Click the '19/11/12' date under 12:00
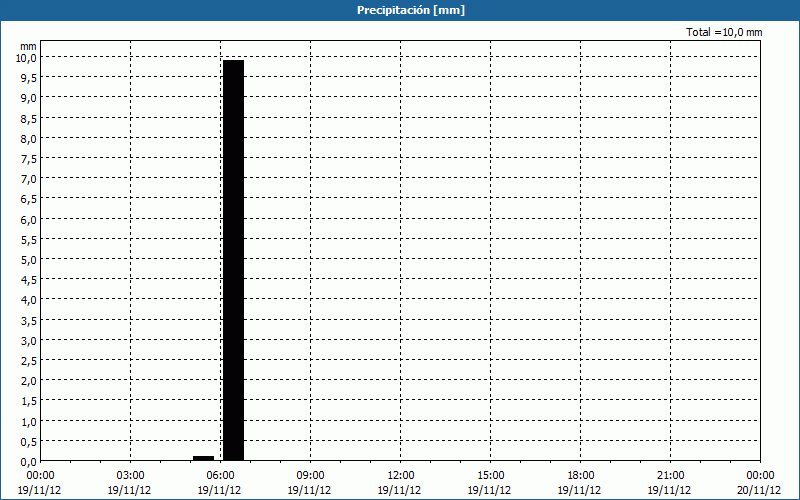800x500 pixels. 399,490
